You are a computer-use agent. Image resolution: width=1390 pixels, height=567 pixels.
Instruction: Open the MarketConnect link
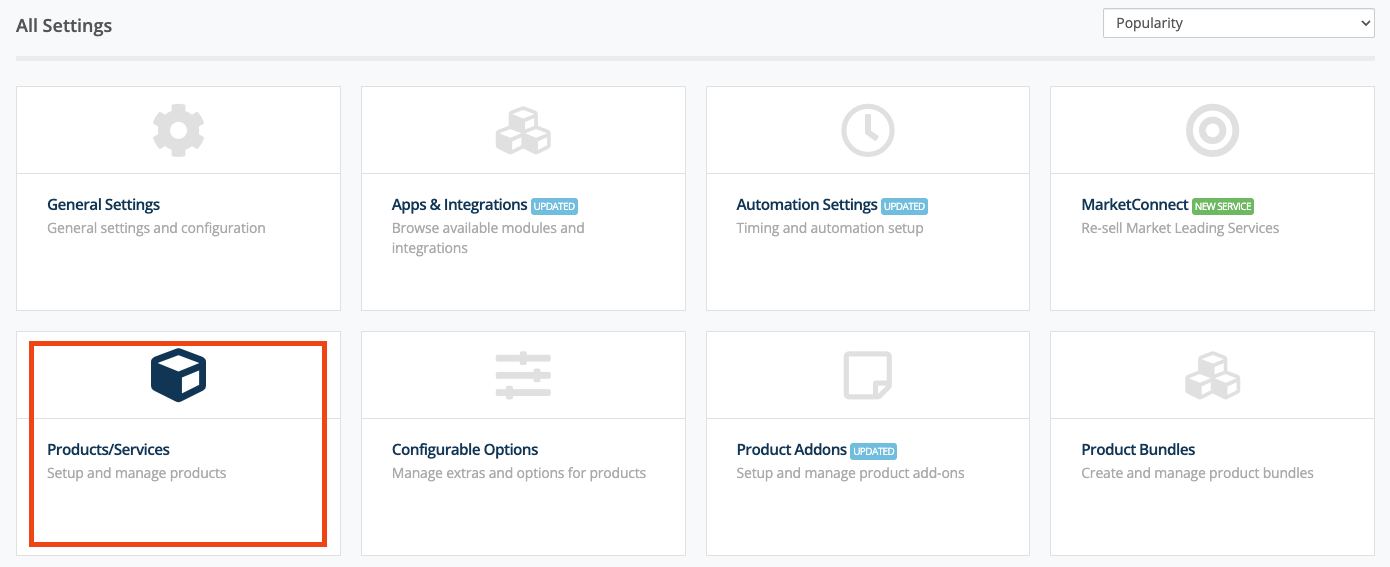(x=1134, y=205)
